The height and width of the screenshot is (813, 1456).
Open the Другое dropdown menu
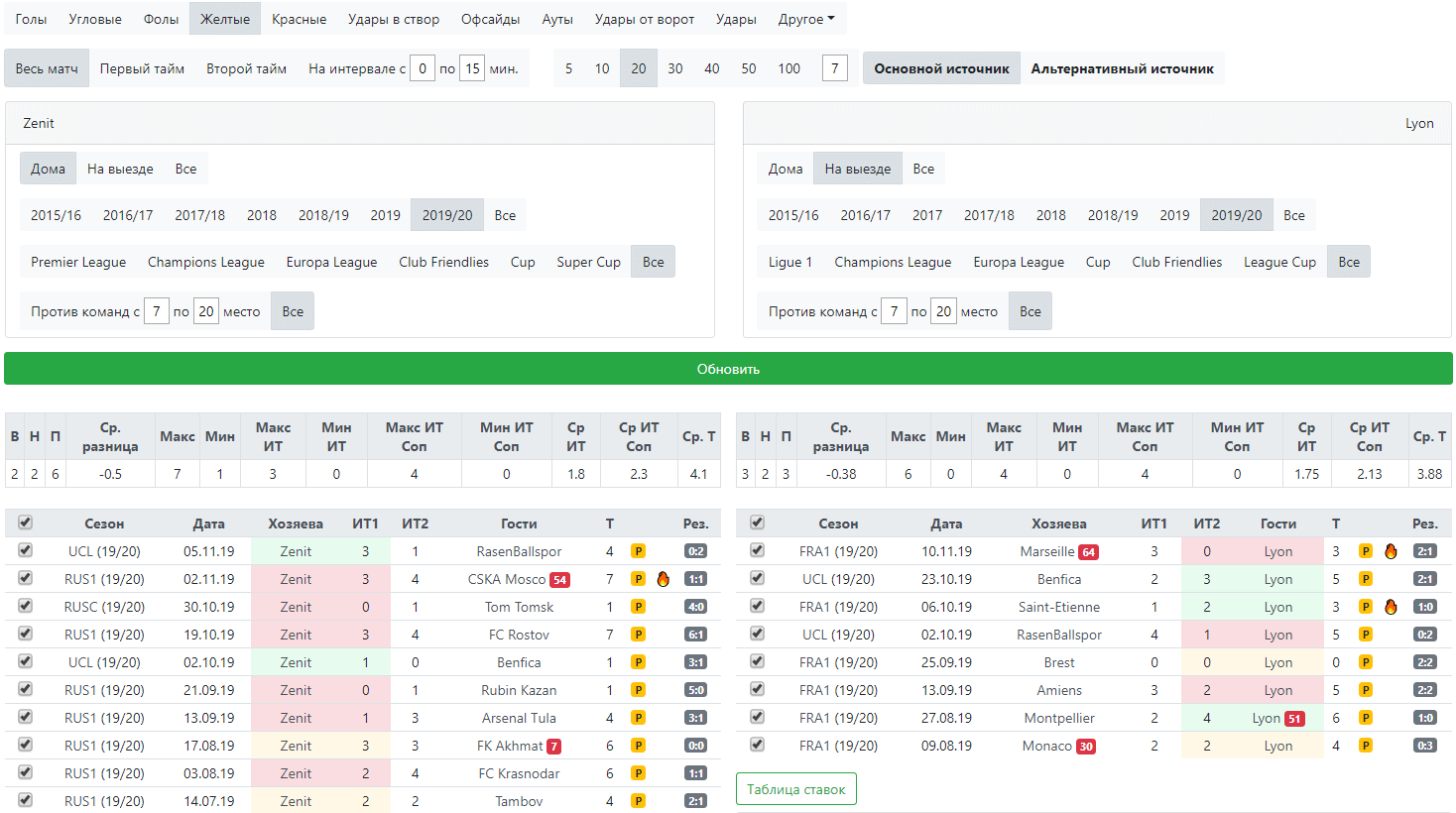[x=806, y=19]
